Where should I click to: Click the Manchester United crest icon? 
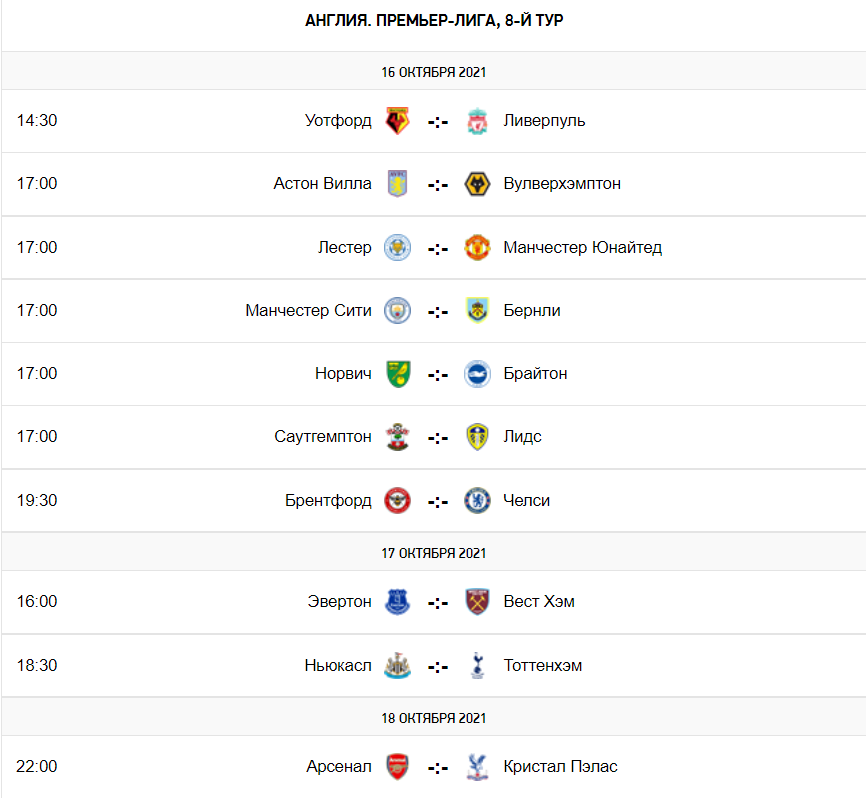coord(477,247)
